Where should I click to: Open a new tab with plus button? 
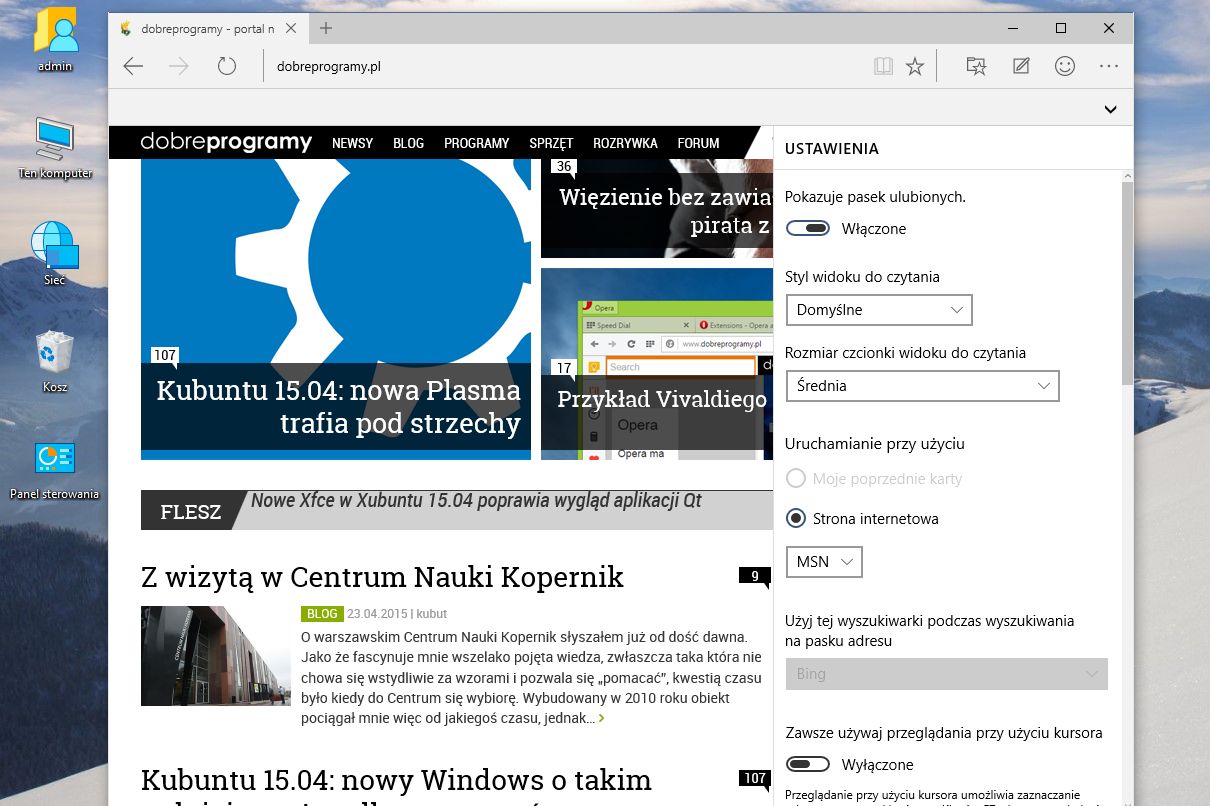326,28
